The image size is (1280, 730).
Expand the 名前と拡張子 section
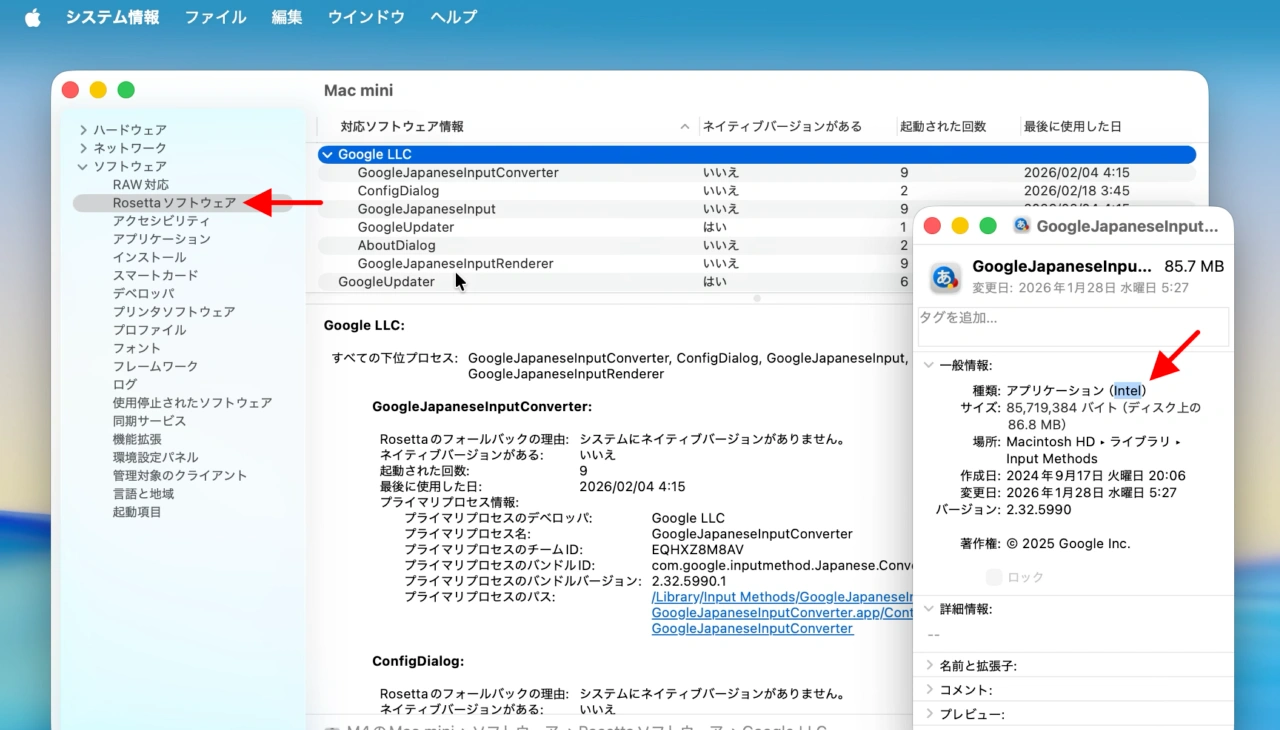928,664
